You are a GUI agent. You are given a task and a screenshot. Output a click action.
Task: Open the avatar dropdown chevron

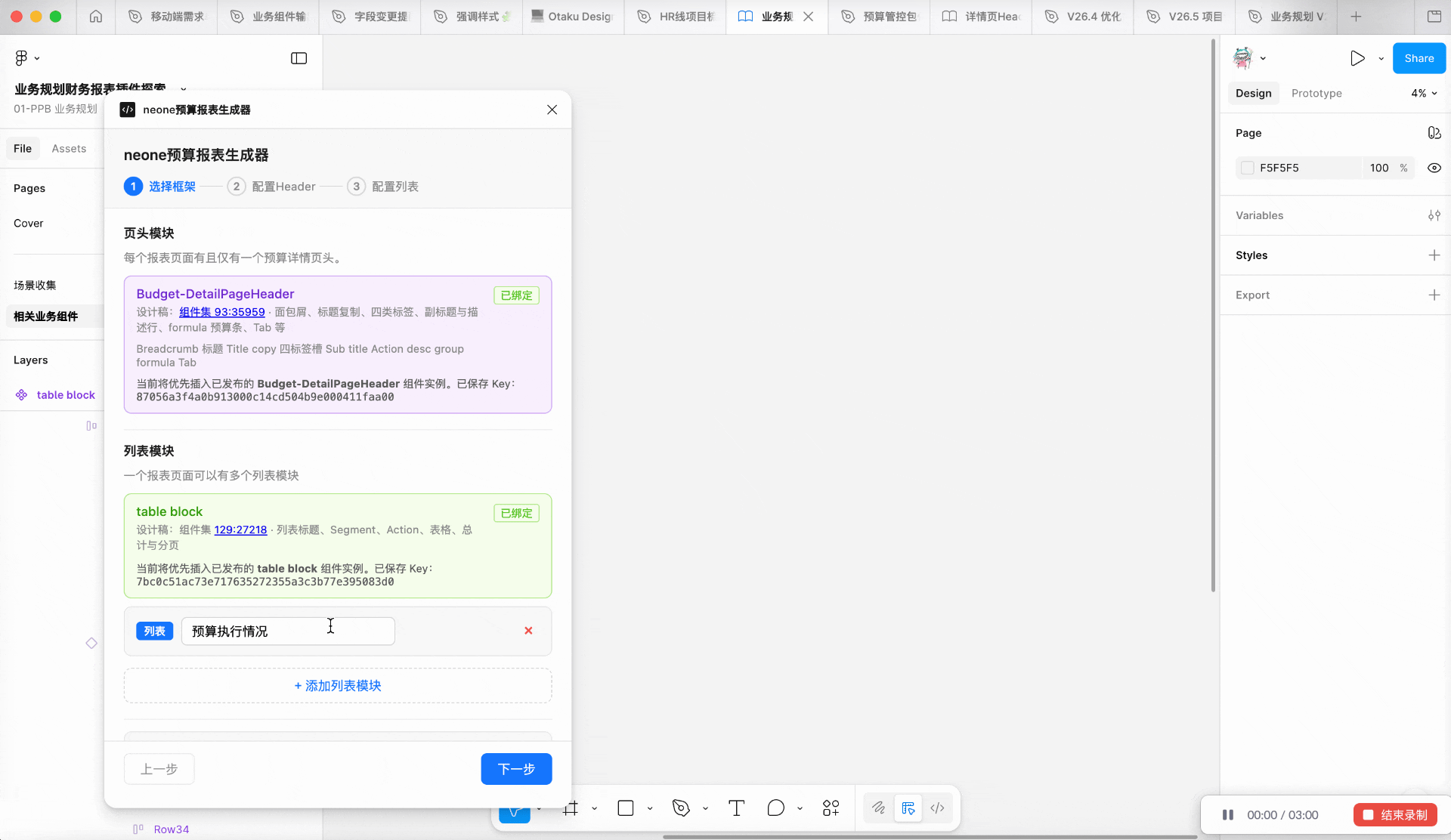(1263, 58)
